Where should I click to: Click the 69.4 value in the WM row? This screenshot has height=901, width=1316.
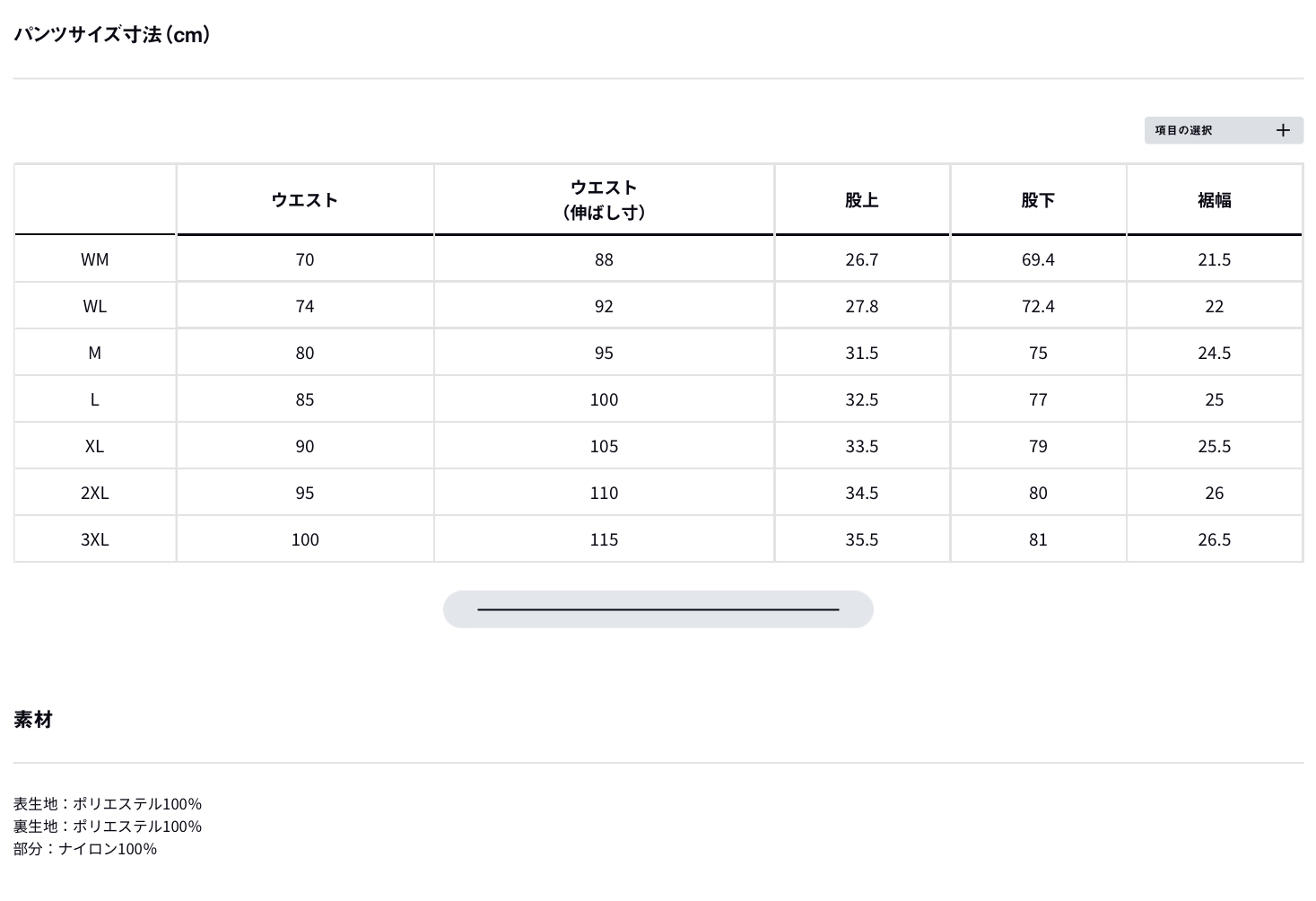point(1038,259)
